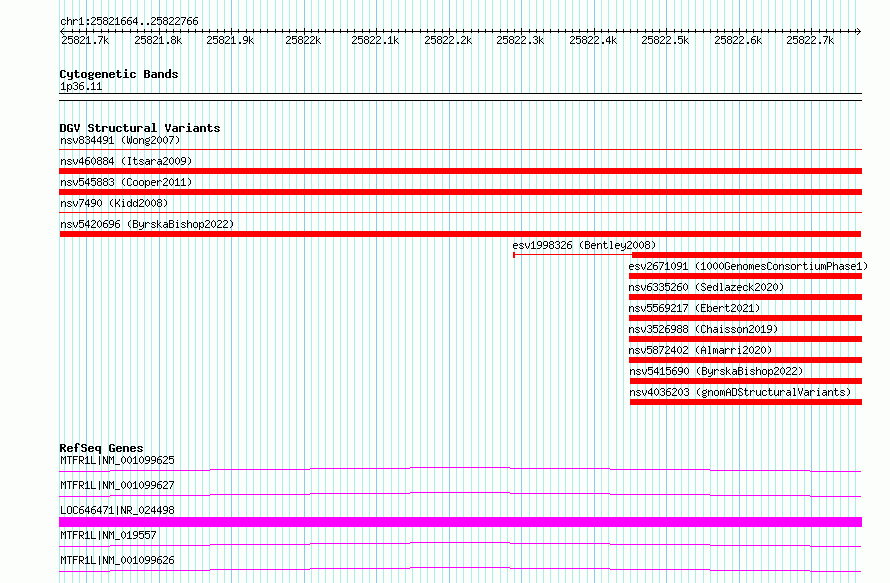Click the thick red bar of esv1998326
890x583 pixels.
click(x=747, y=255)
